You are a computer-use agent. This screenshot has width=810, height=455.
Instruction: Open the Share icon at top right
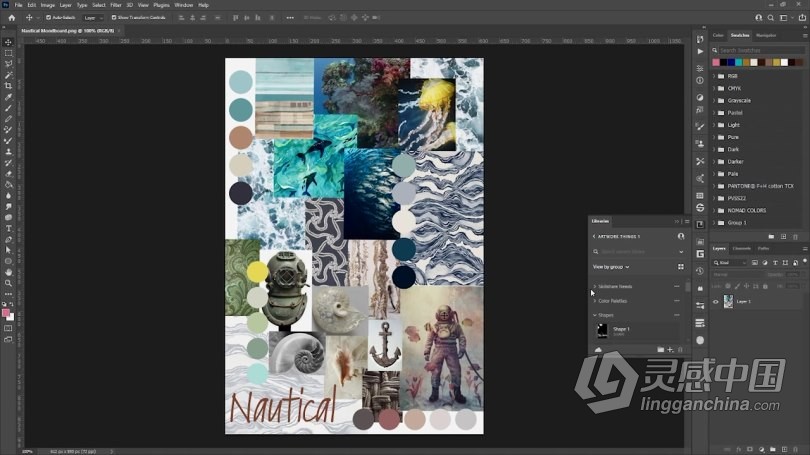coord(802,18)
